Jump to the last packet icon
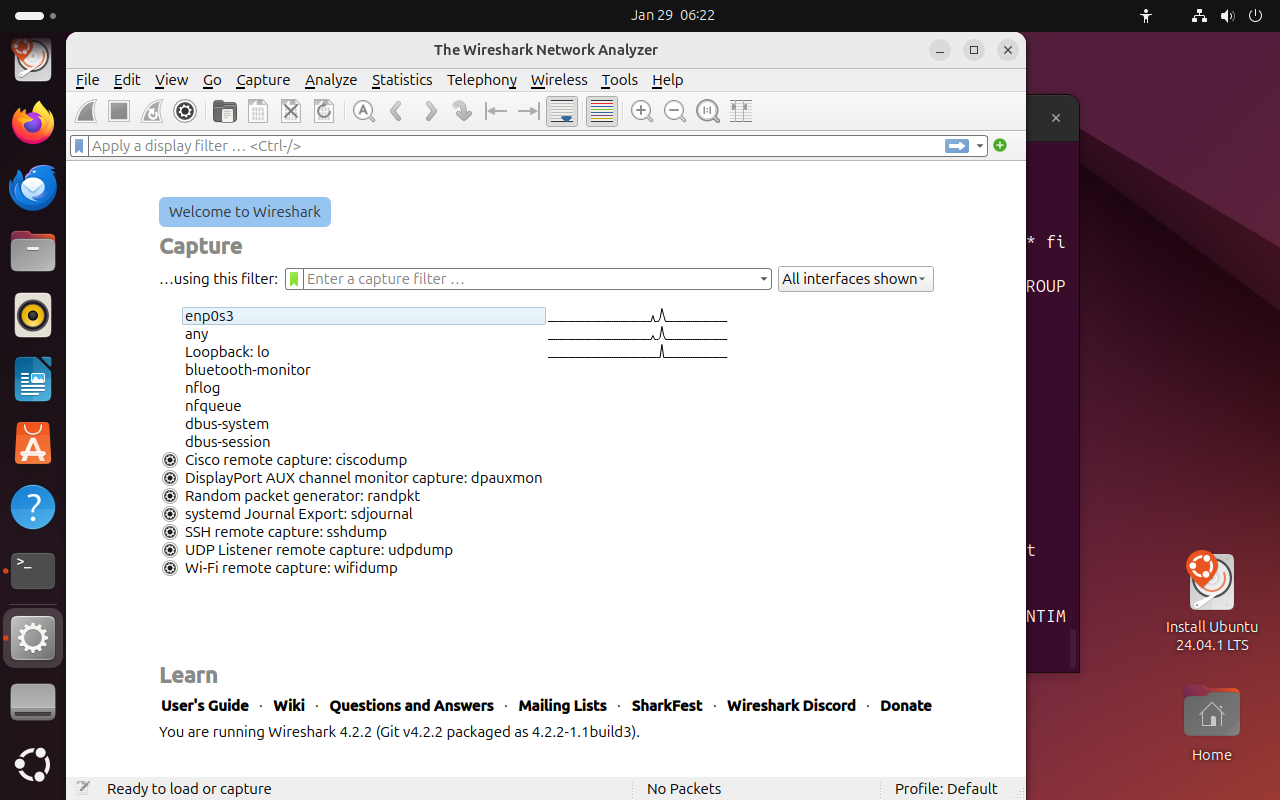The image size is (1280, 800). [x=528, y=111]
